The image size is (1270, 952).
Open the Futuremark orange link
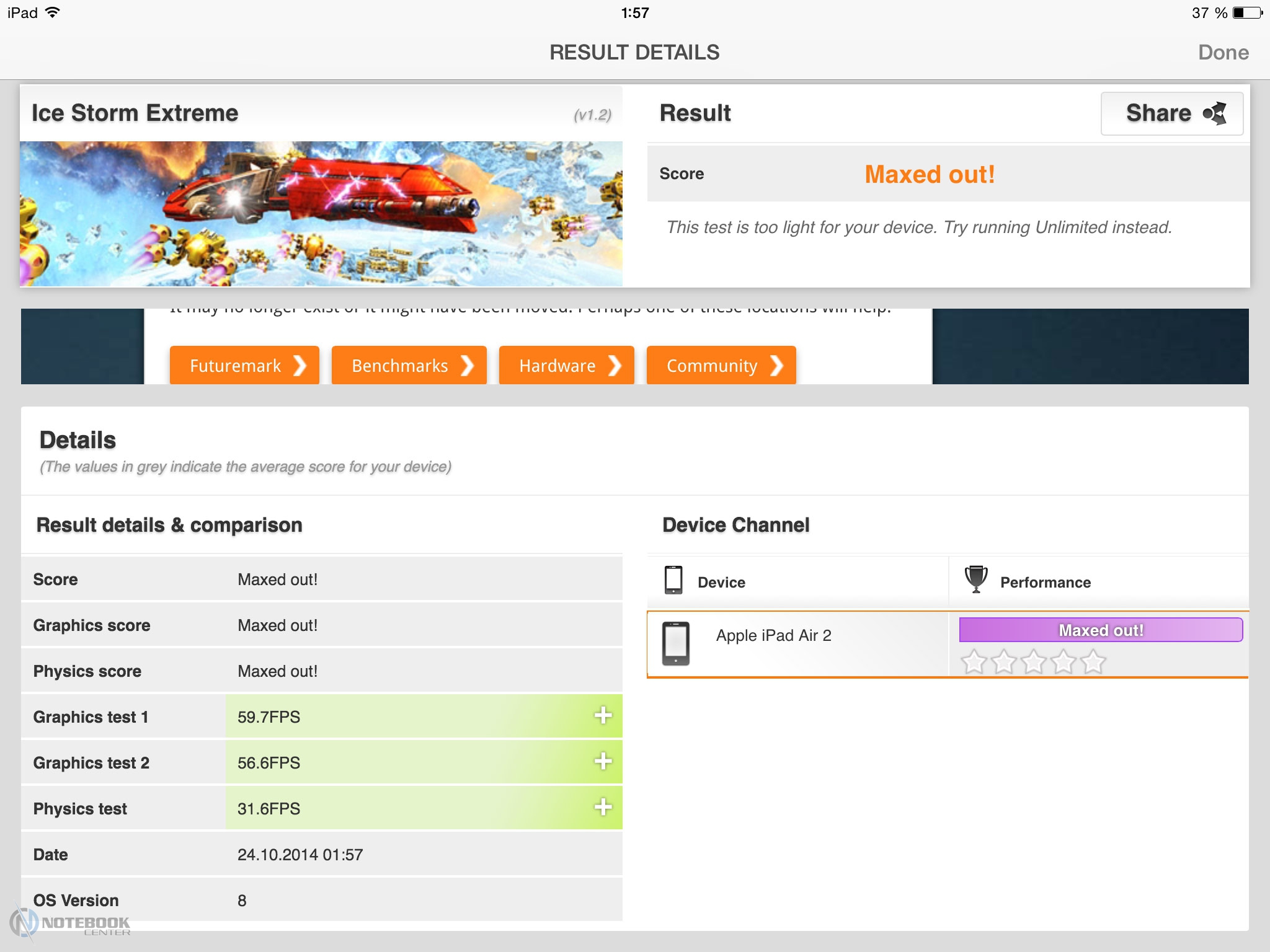pos(244,366)
